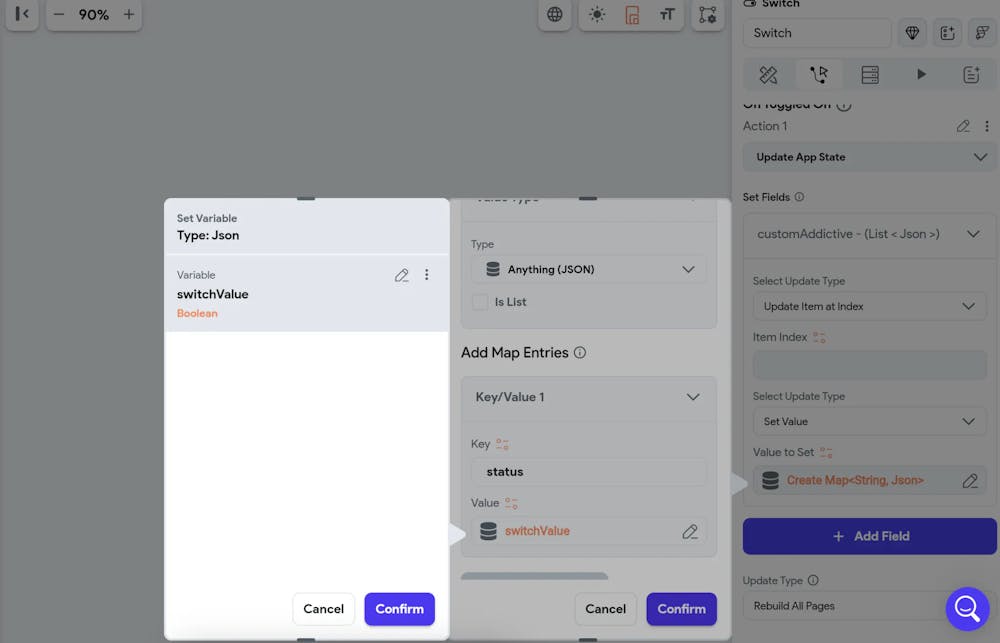
Task: Collapse the Key/Value 1 section
Action: coord(693,396)
